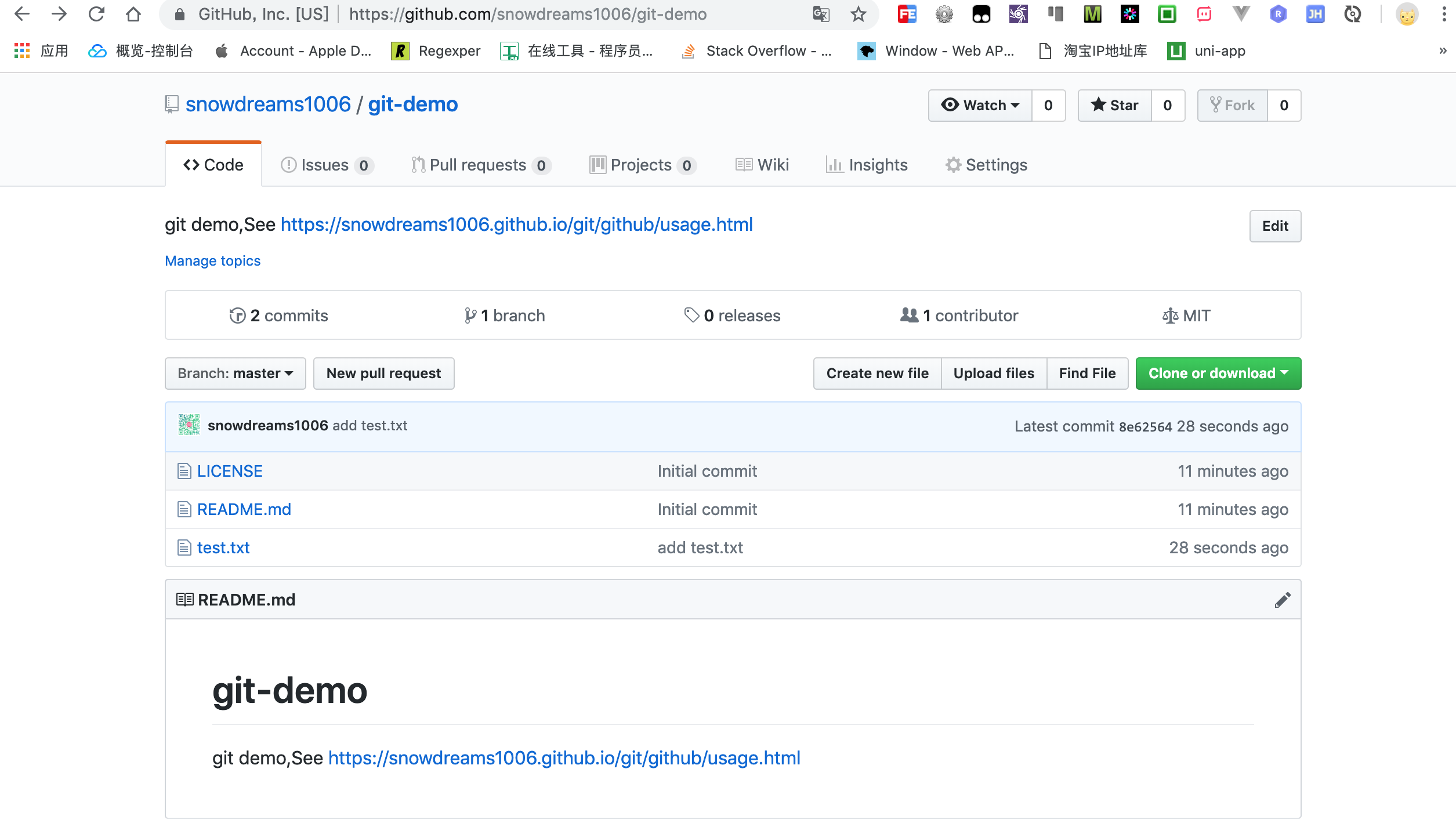Expand the Watch dropdown menu

coord(980,105)
